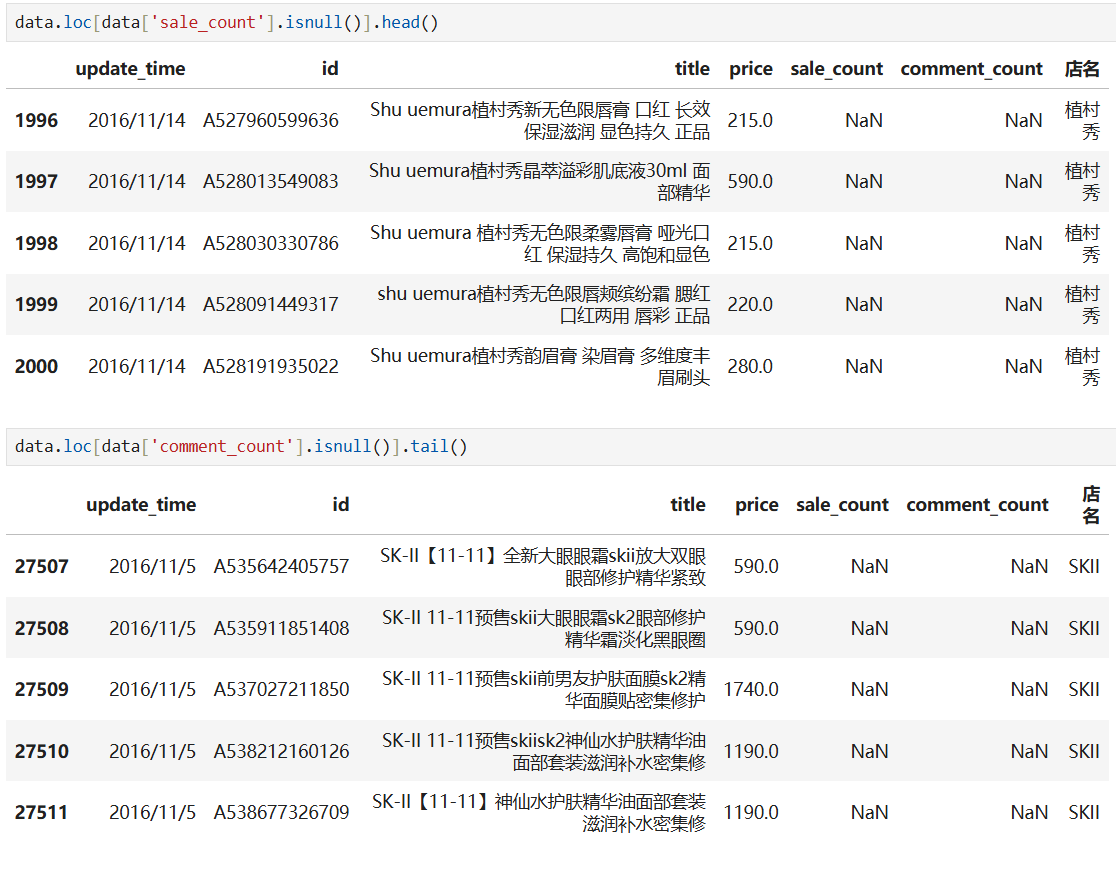Click the title text in row 27508
Screen dimensions: 1116x873
pos(544,628)
